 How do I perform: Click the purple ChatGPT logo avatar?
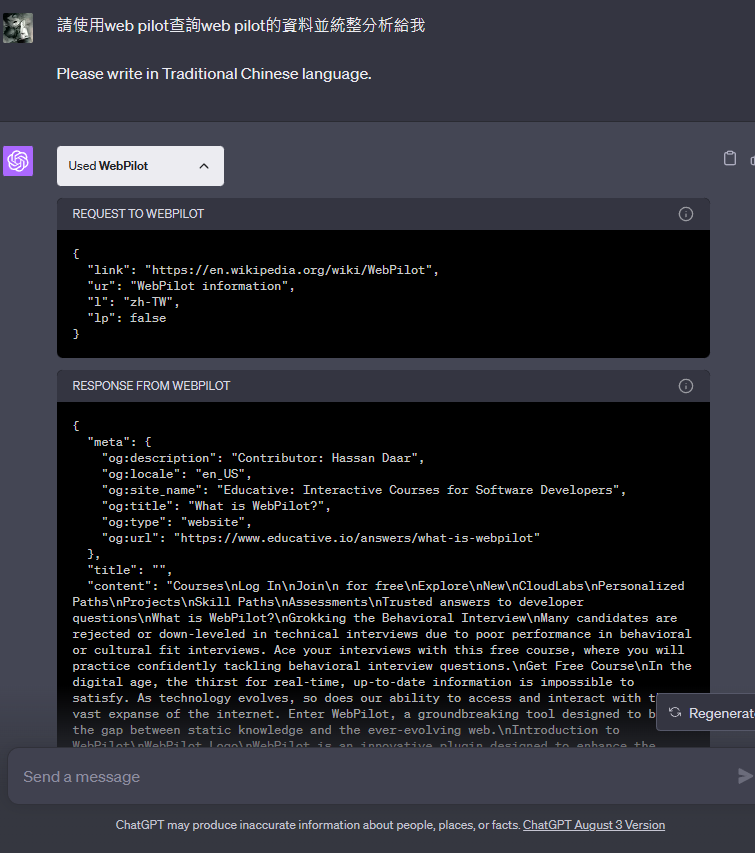coord(18,161)
